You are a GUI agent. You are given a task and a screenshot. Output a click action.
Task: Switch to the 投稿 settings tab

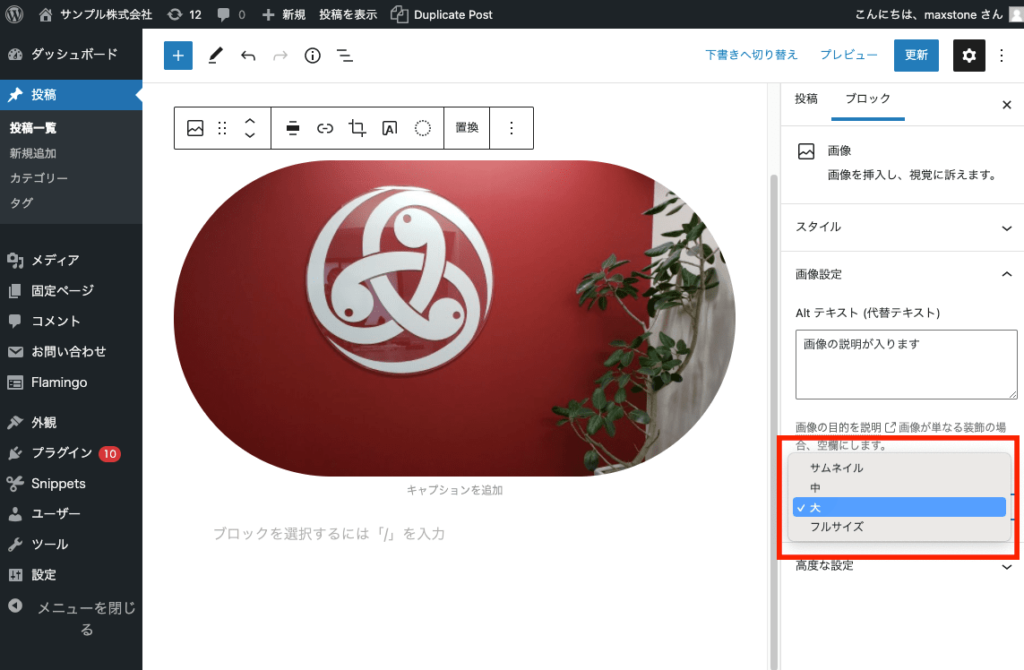click(806, 100)
